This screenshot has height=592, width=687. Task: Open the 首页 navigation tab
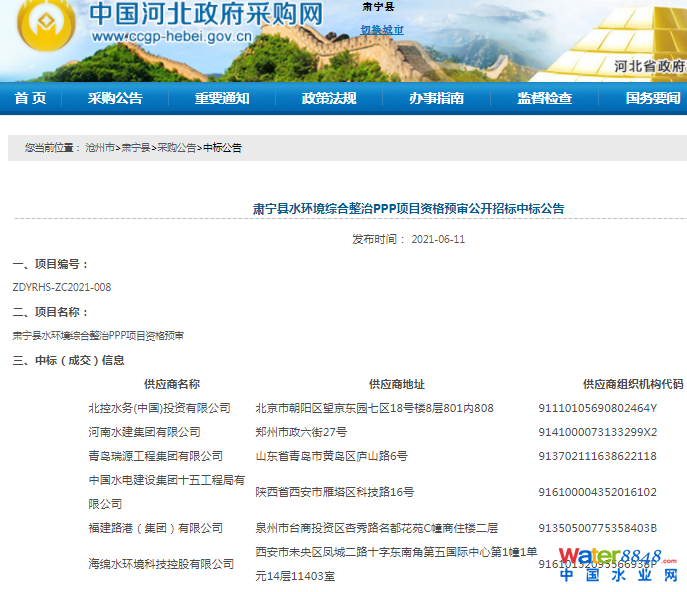[30, 98]
